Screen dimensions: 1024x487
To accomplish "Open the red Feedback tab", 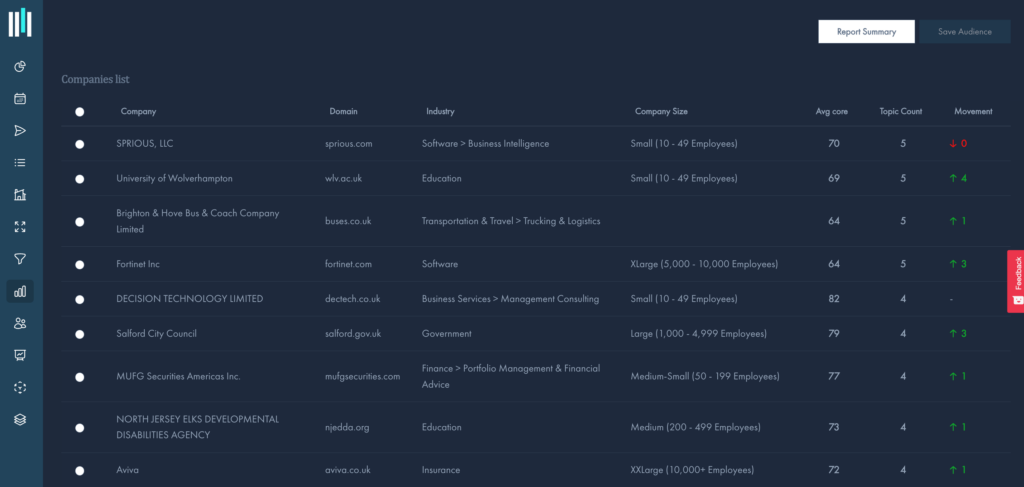I will pyautogui.click(x=1016, y=281).
